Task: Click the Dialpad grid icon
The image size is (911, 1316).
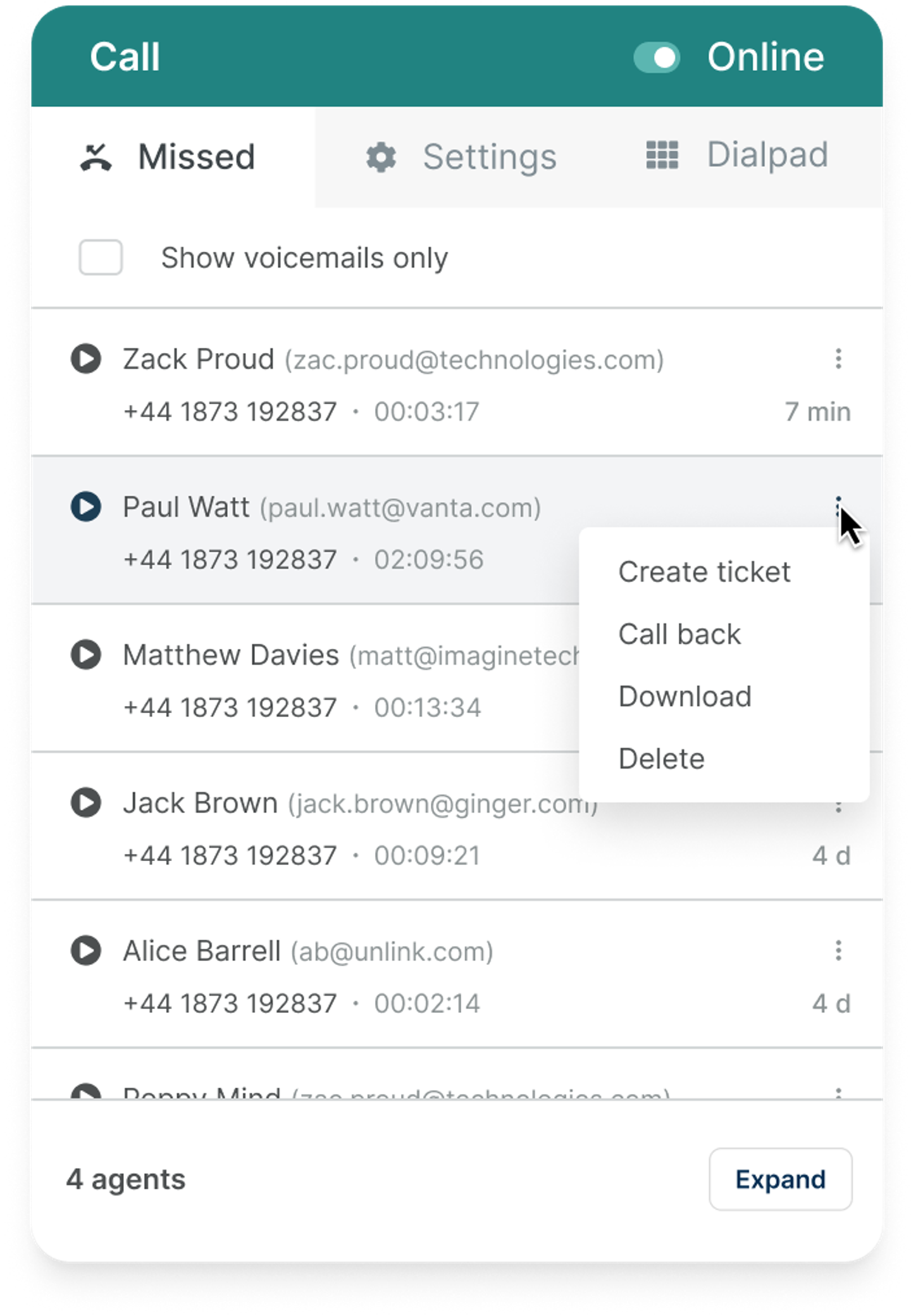Action: click(x=662, y=156)
